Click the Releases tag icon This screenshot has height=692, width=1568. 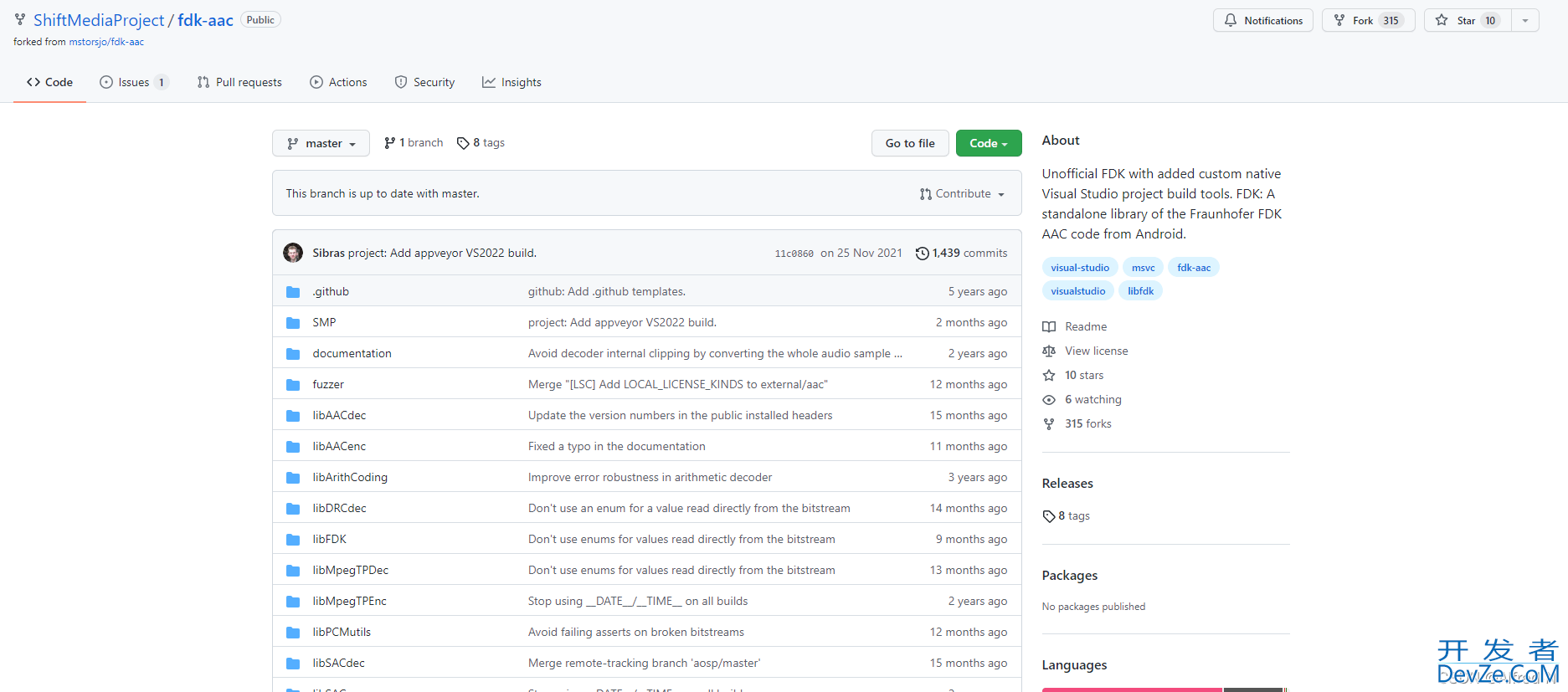pos(1049,516)
